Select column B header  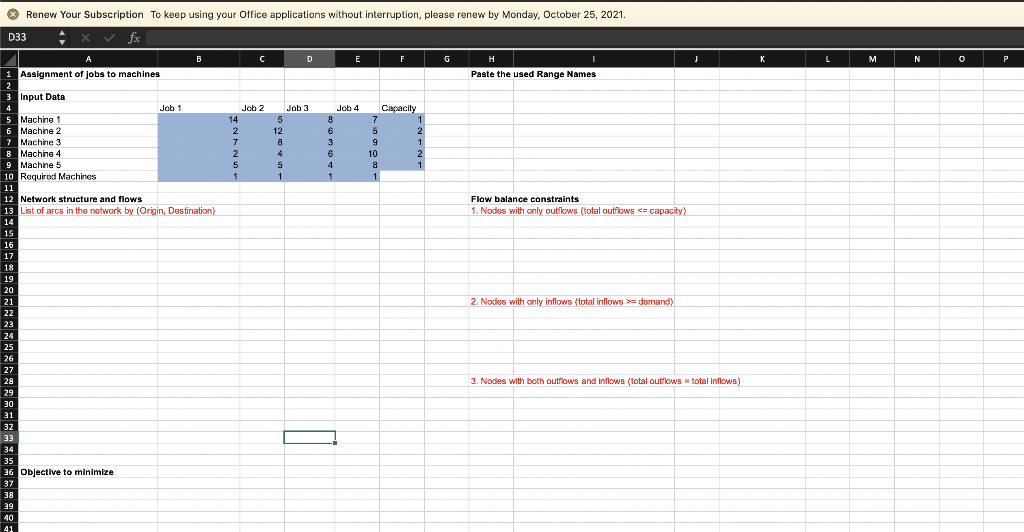(199, 59)
